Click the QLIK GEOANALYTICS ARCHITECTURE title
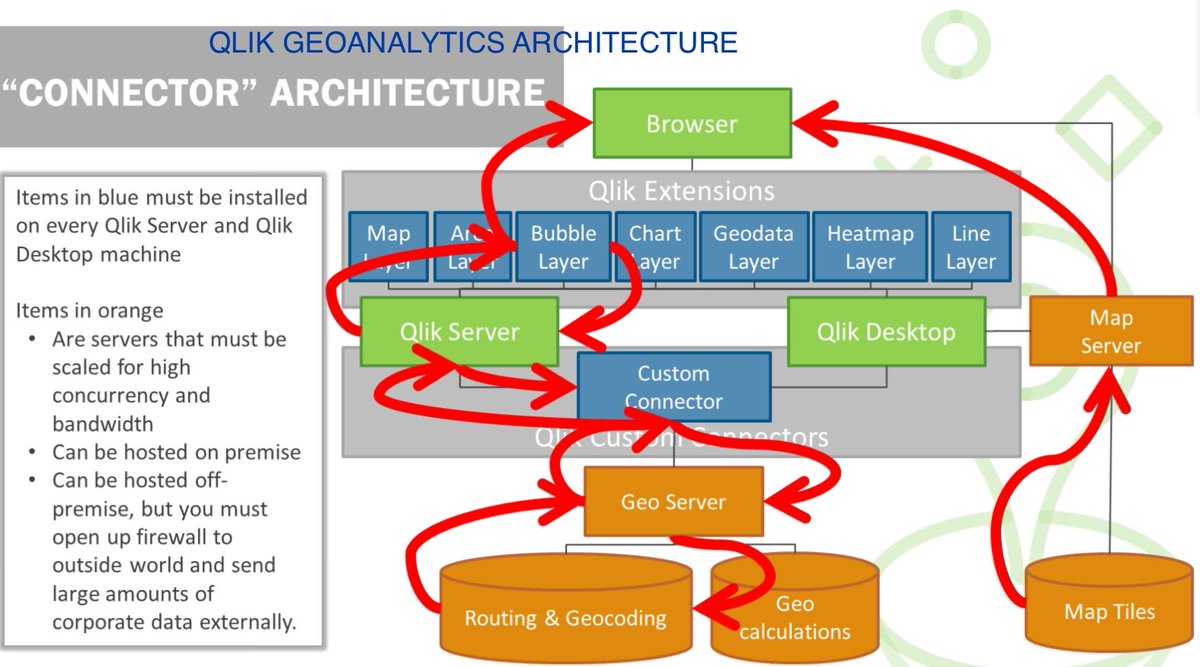The width and height of the screenshot is (1200, 667). 473,42
